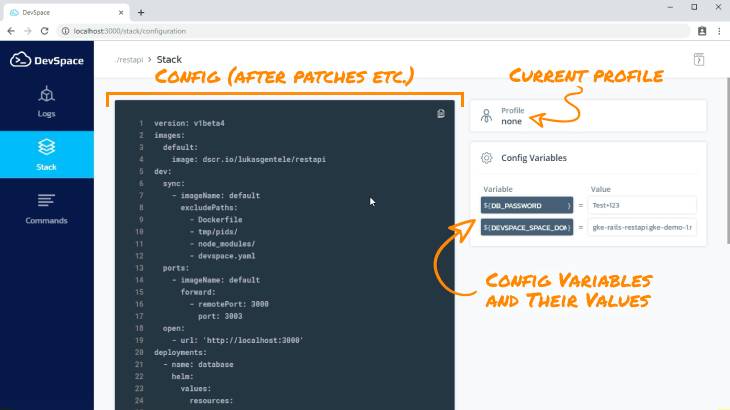
Task: Click the page vertical scrollbar
Action: point(728,161)
